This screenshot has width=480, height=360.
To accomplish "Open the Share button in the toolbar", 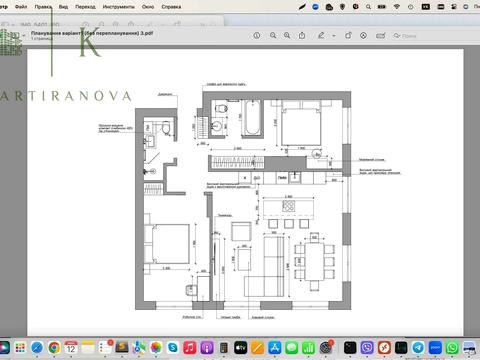I will (302, 35).
